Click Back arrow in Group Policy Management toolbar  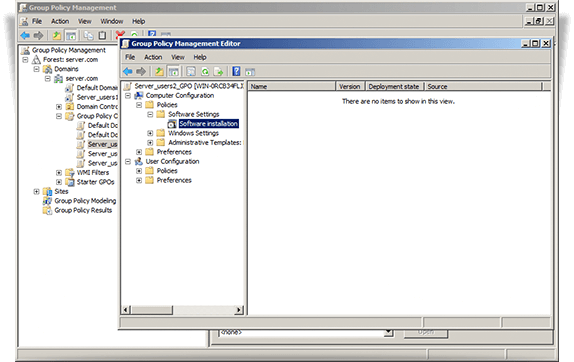25,36
